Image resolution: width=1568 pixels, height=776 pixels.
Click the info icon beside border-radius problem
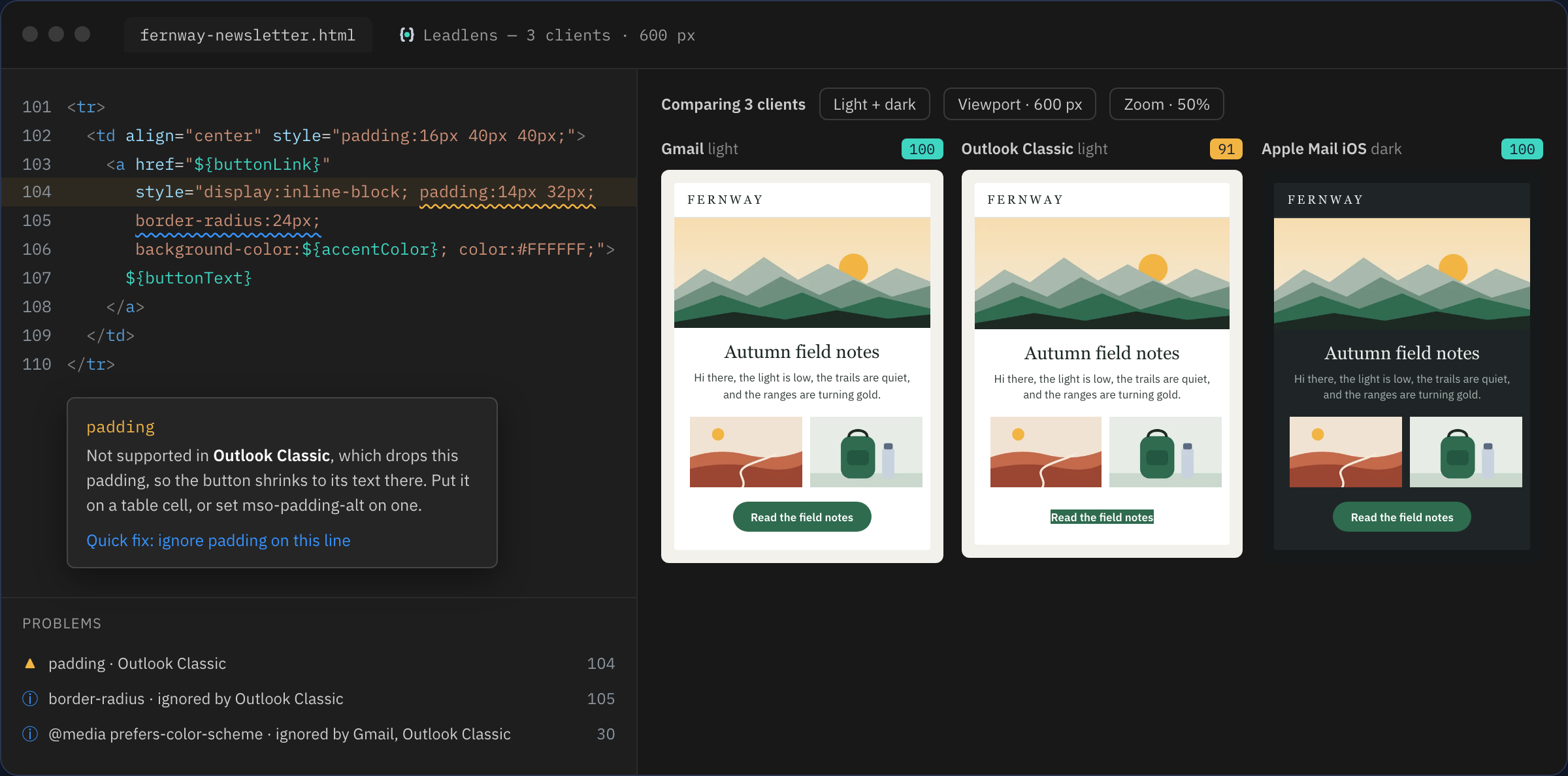click(30, 699)
